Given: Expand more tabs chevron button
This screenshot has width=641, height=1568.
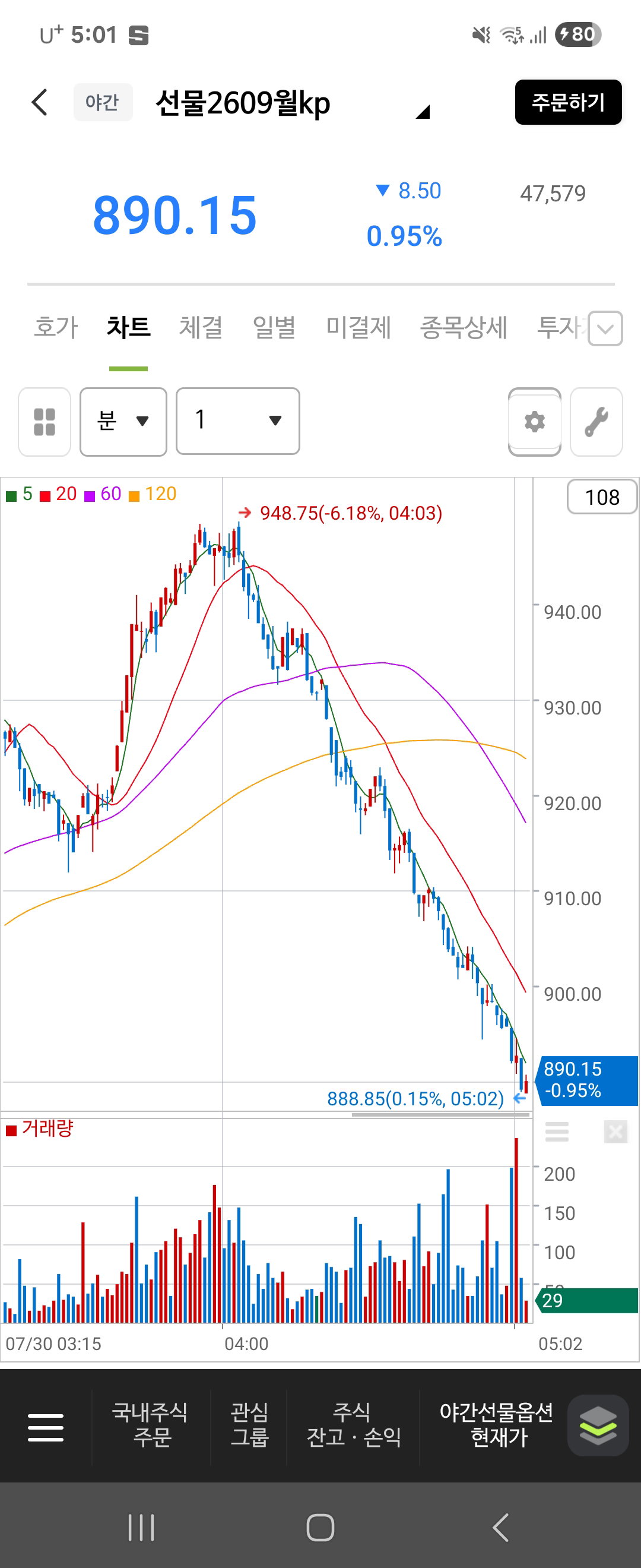Looking at the screenshot, I should [x=605, y=328].
